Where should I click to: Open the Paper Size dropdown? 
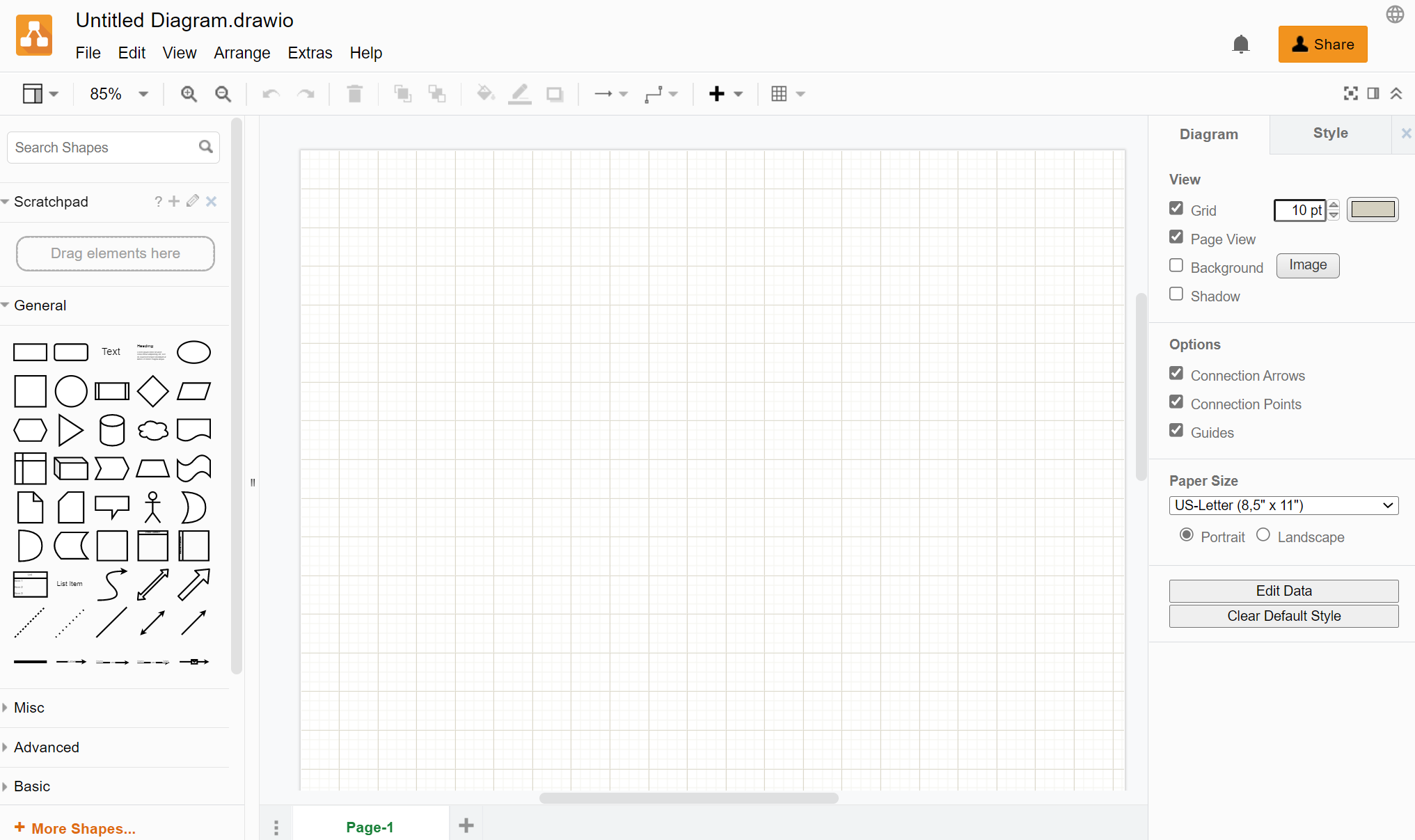pyautogui.click(x=1283, y=505)
